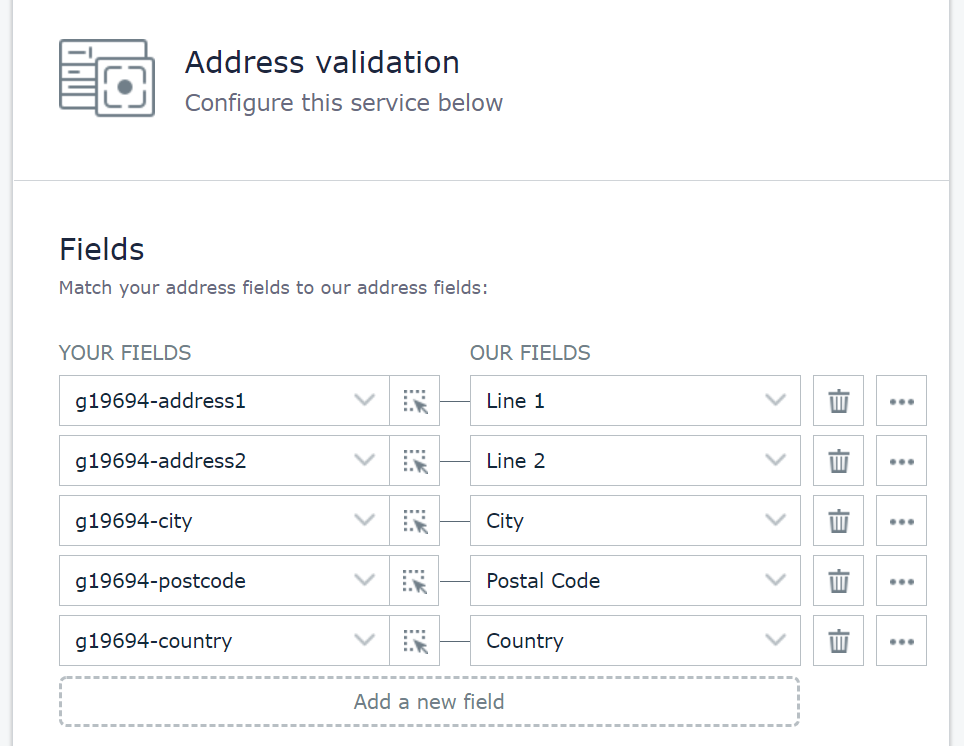Click the field picker icon for g19694-country
The height and width of the screenshot is (746, 964).
pos(415,641)
